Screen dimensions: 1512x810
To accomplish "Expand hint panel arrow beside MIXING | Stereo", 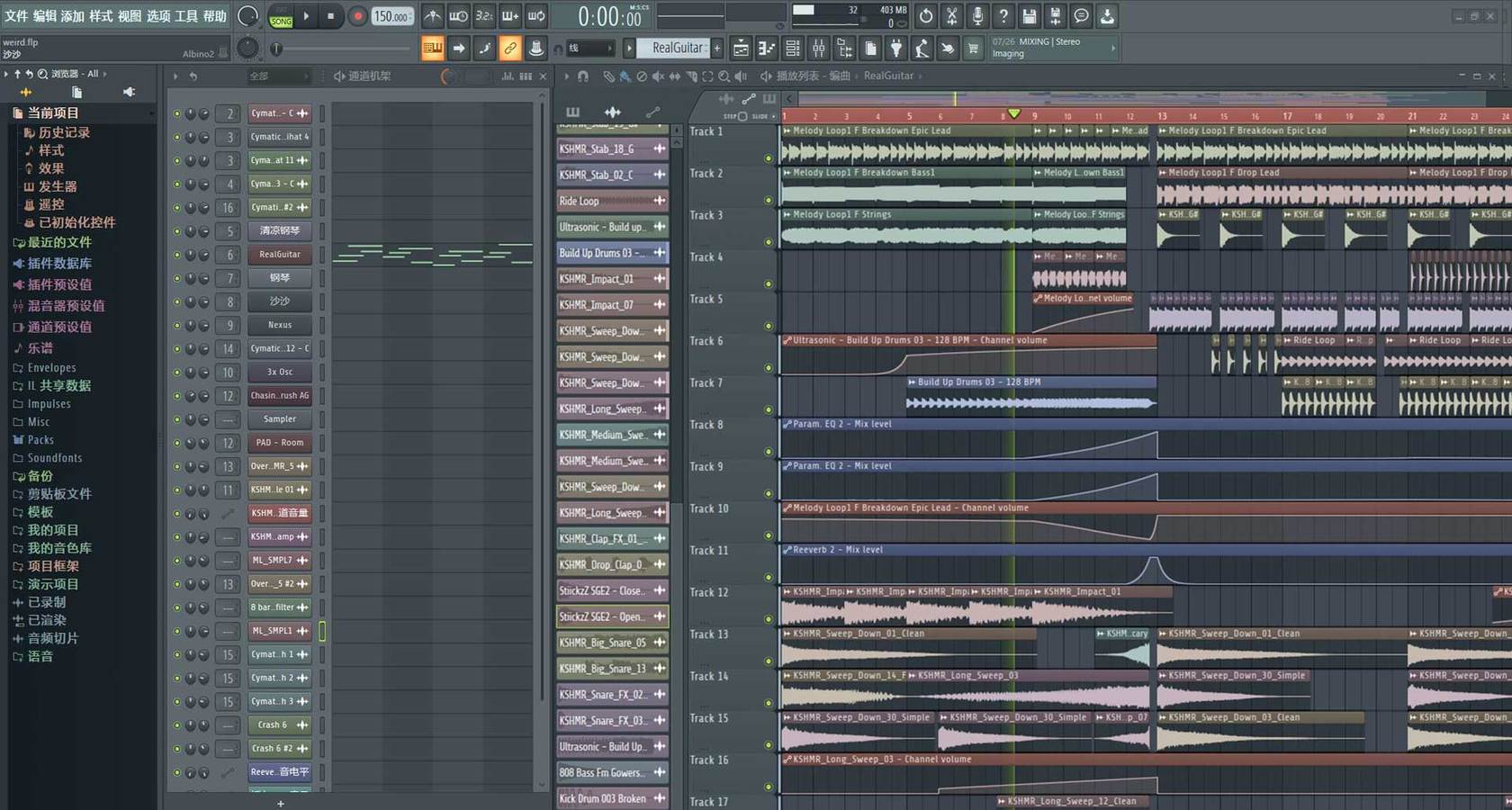I will (1113, 48).
